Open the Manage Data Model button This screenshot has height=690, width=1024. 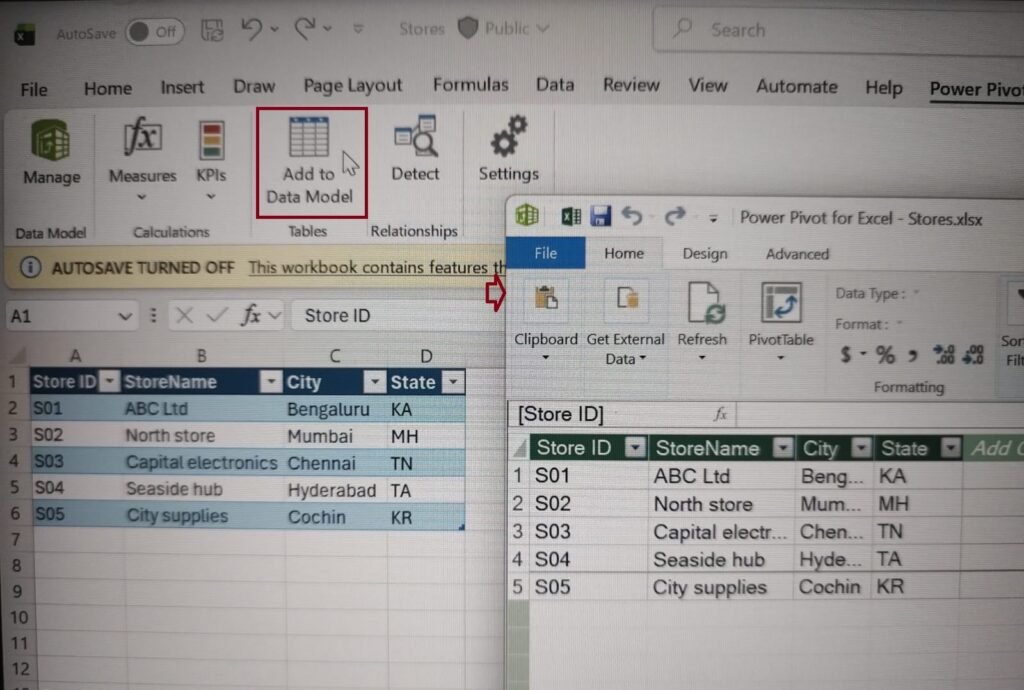pos(51,152)
